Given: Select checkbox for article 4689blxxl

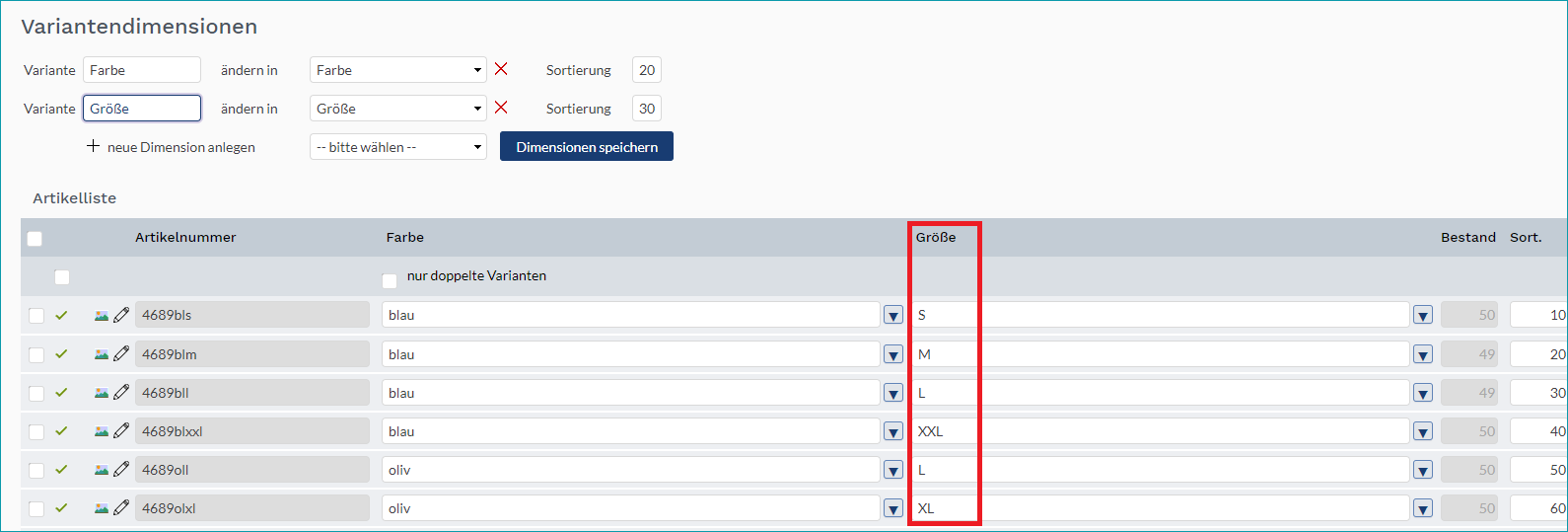Looking at the screenshot, I should [36, 431].
